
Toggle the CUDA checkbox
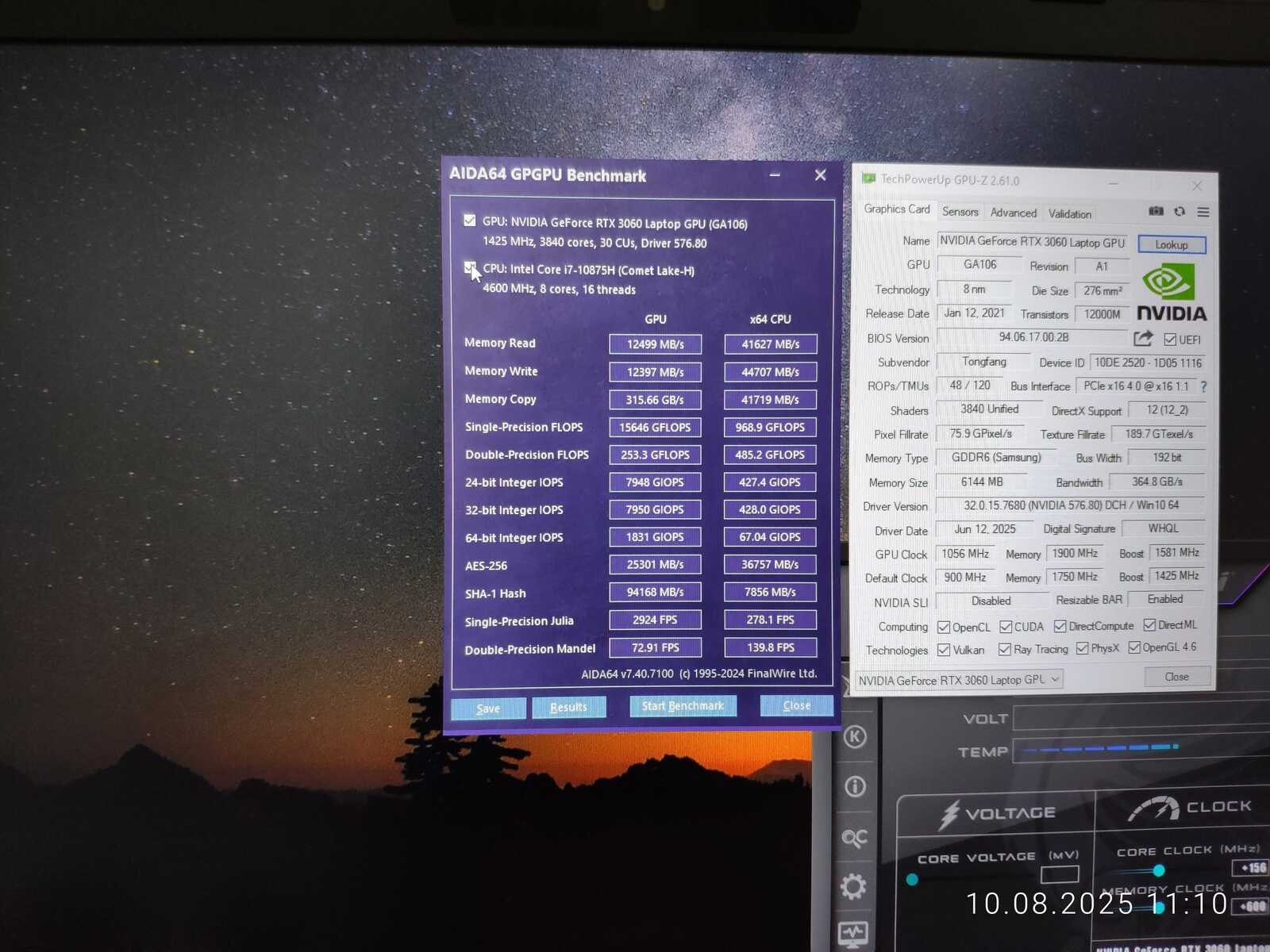[1006, 627]
